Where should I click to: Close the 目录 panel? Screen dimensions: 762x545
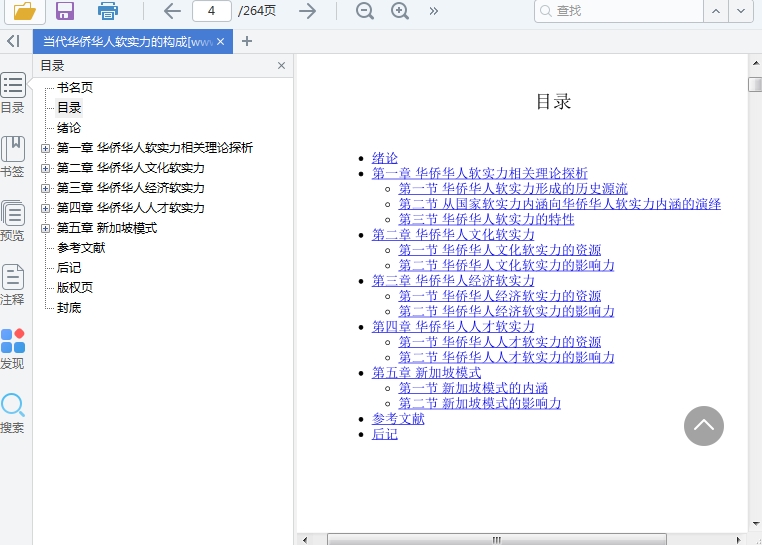pyautogui.click(x=281, y=66)
